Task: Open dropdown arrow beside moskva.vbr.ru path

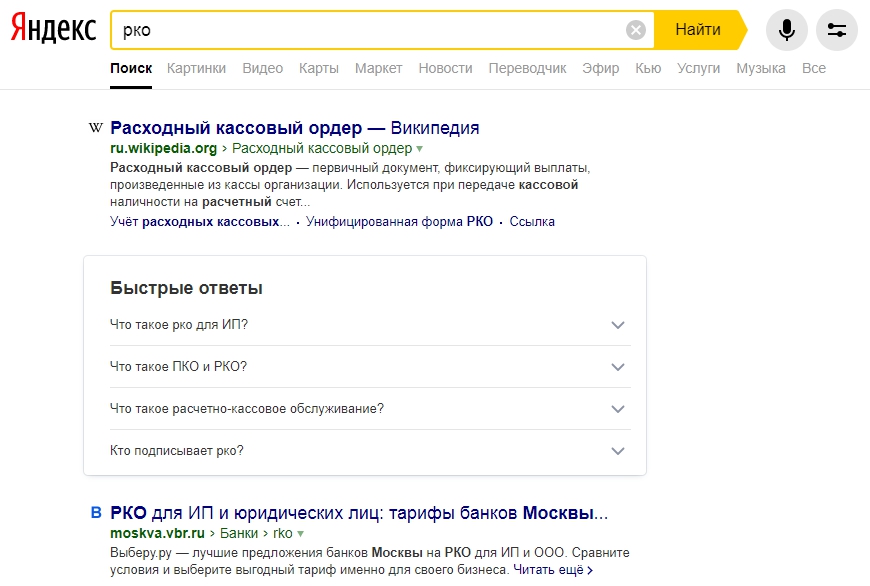Action: tap(300, 534)
